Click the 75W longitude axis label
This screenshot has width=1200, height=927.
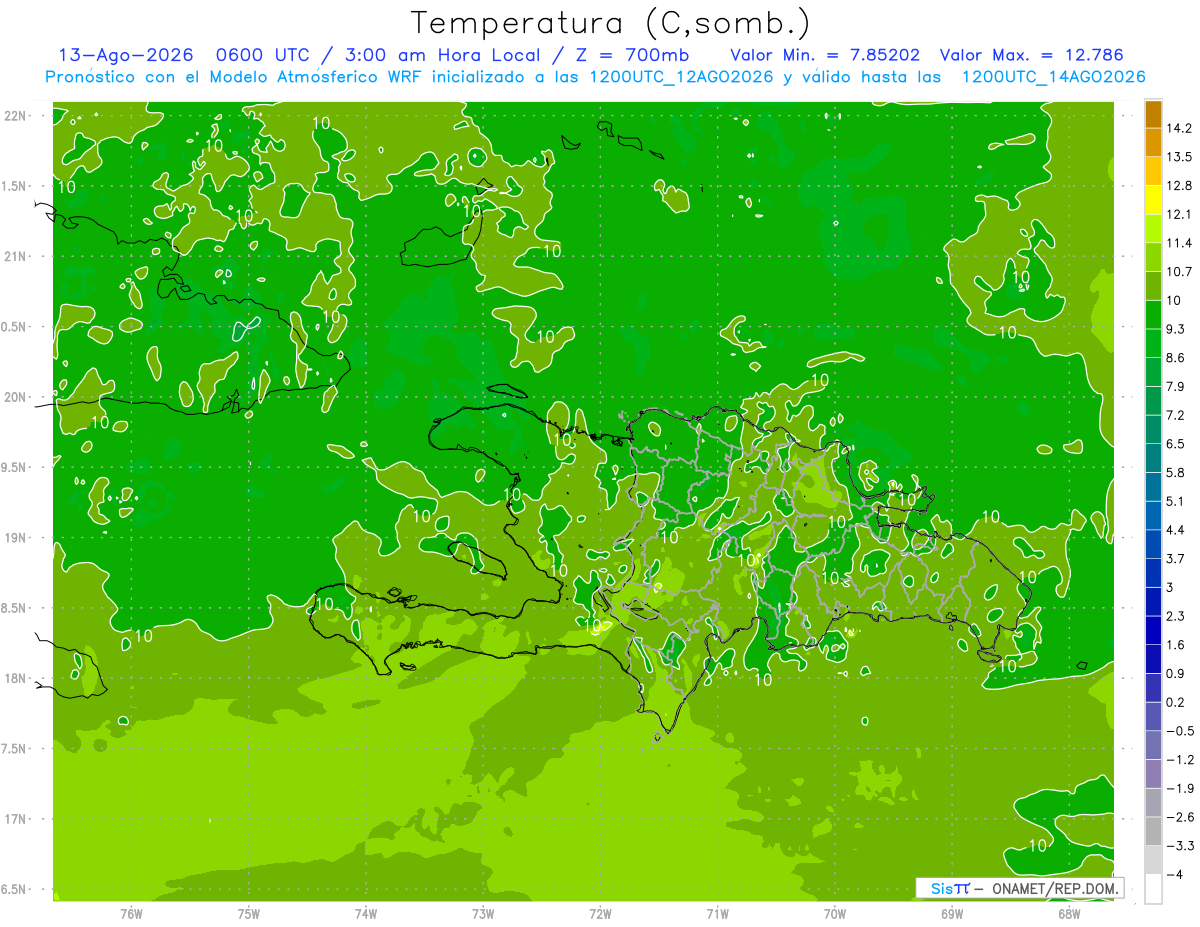(x=249, y=913)
